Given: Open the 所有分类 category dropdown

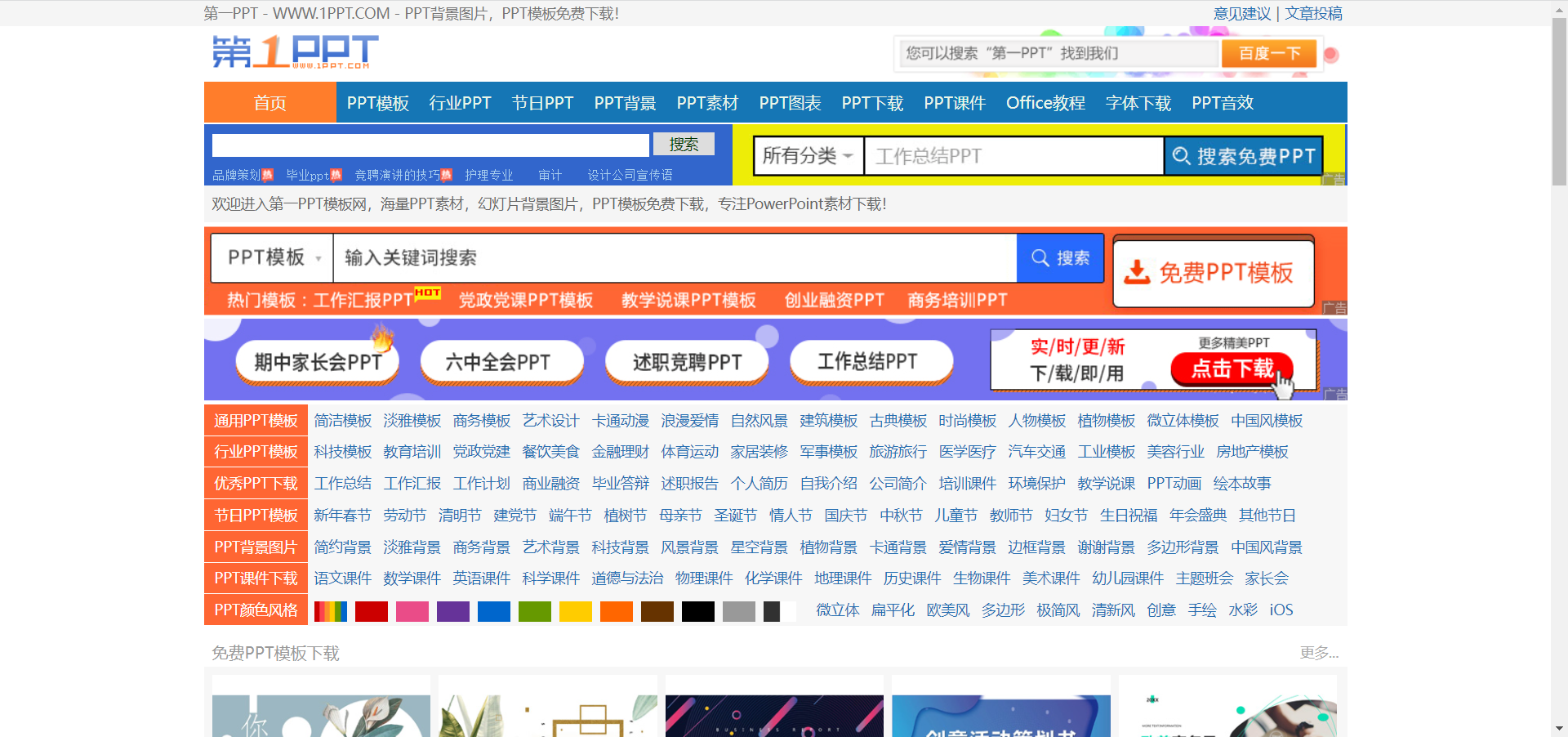Looking at the screenshot, I should [x=808, y=156].
